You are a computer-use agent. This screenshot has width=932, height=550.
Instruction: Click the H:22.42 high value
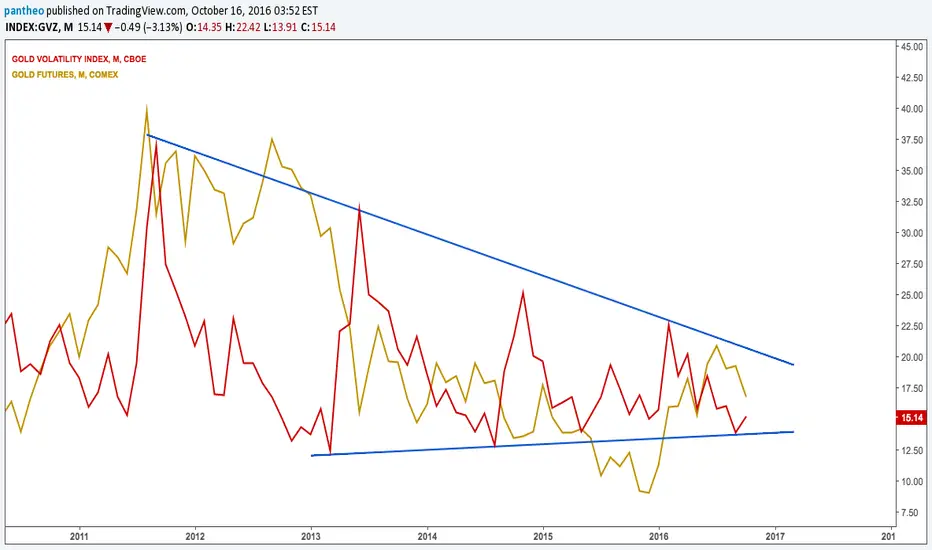click(x=243, y=27)
